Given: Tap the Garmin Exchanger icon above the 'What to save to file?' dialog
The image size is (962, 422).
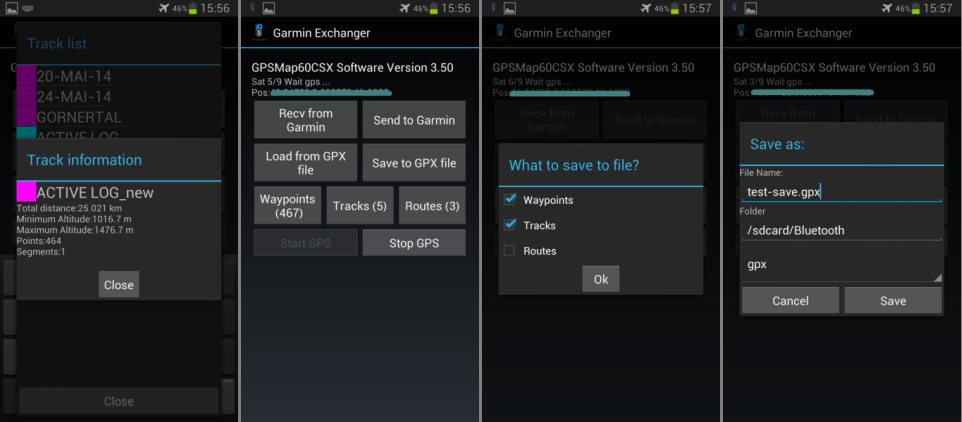Looking at the screenshot, I should (x=499, y=33).
